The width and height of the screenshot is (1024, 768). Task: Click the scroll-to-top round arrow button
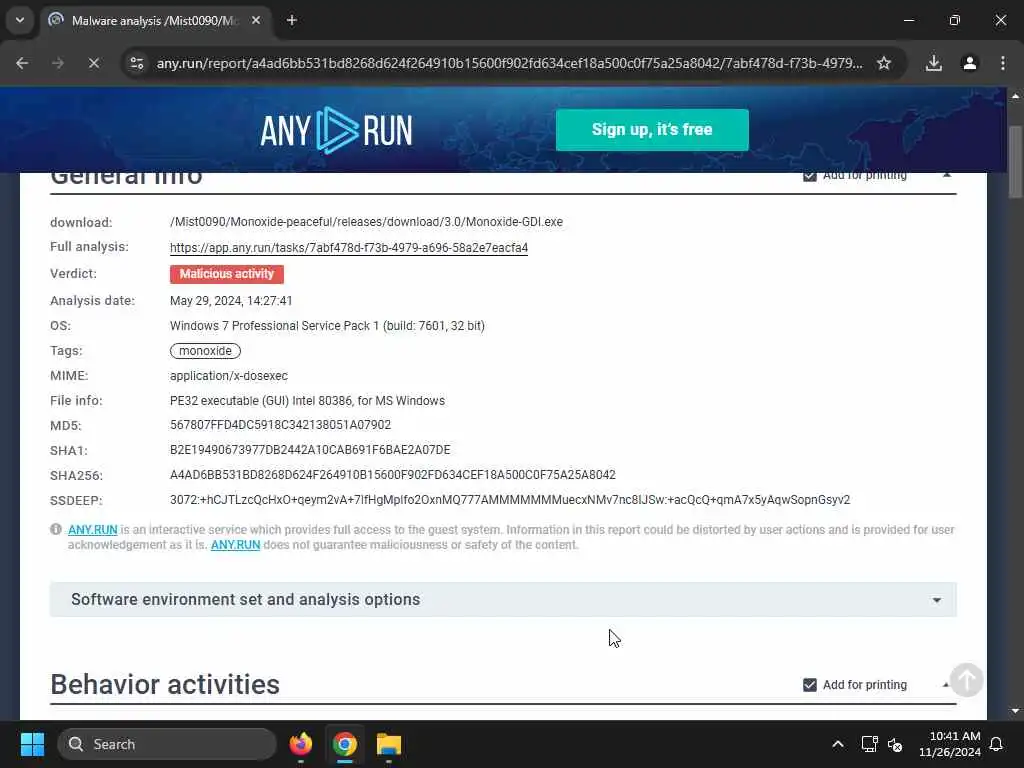pos(967,680)
